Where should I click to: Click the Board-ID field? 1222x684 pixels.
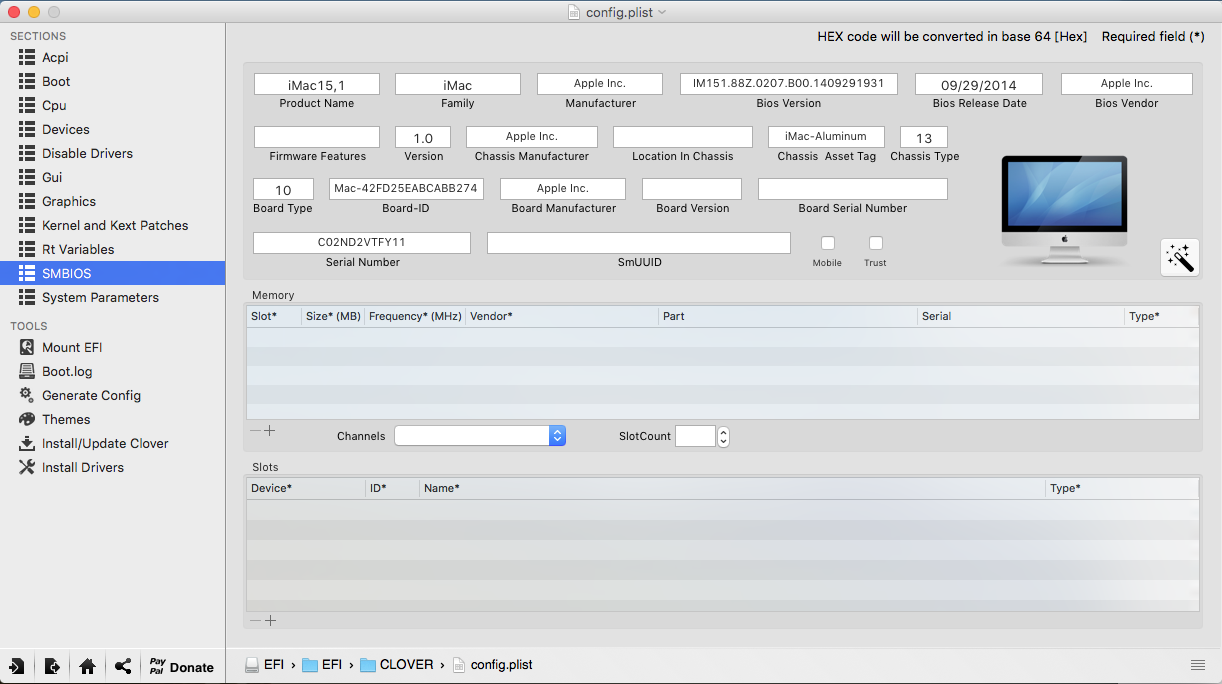406,189
